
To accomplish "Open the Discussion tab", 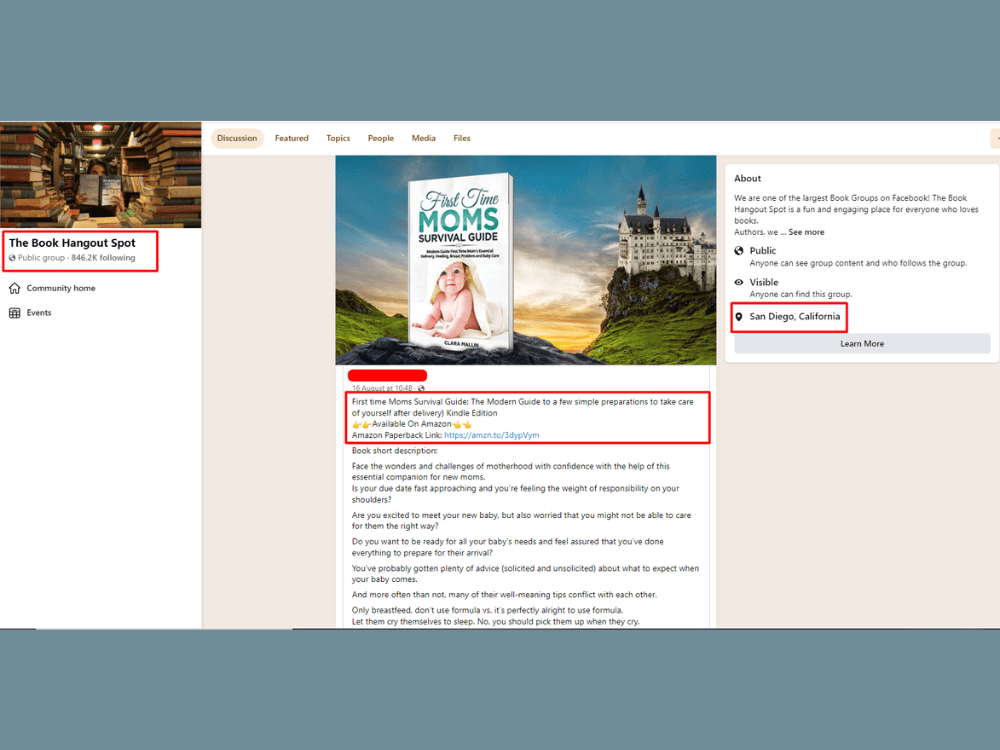I will pos(237,138).
